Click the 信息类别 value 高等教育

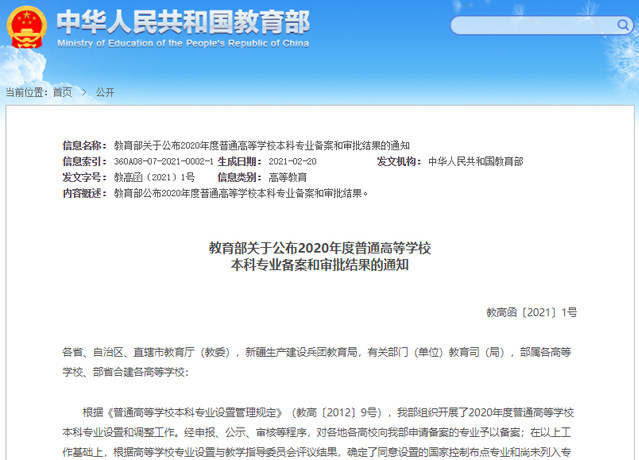click(288, 177)
